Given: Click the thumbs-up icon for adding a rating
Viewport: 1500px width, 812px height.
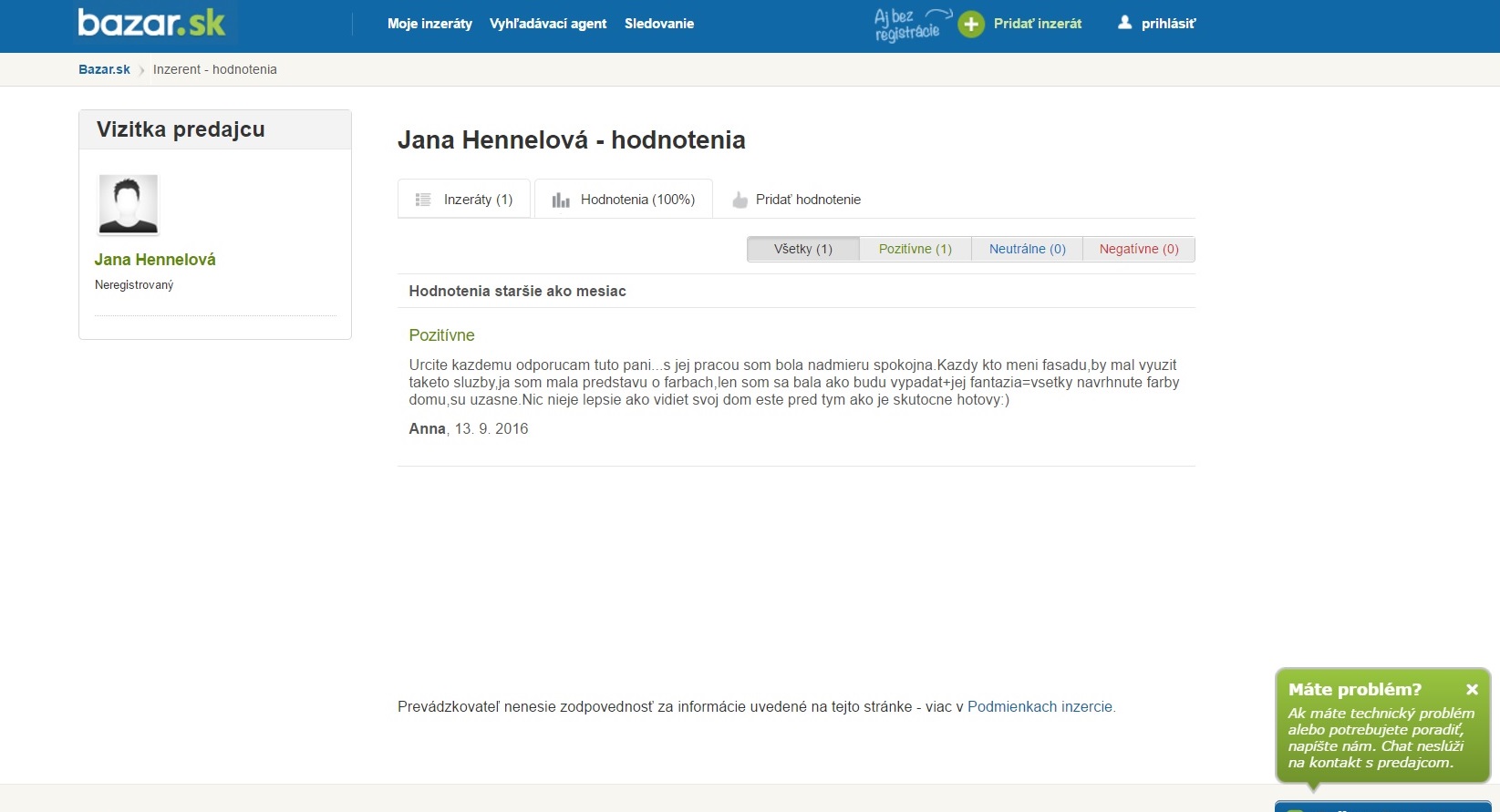Looking at the screenshot, I should [740, 200].
